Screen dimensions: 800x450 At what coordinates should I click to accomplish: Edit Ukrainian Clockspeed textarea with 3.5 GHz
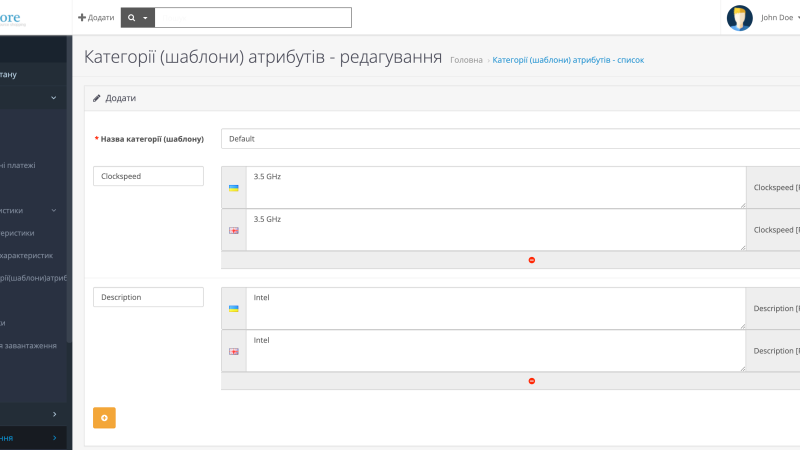(x=496, y=187)
